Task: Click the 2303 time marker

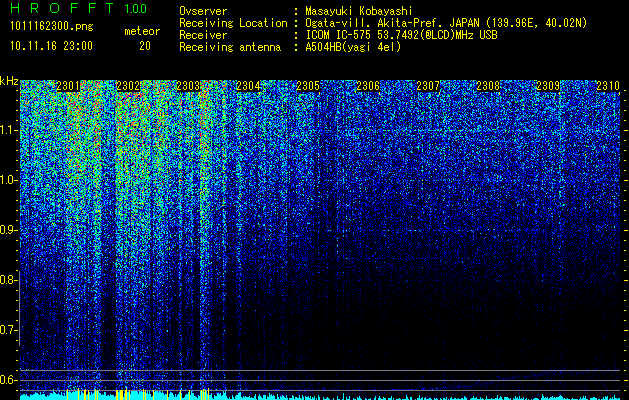Action: coord(188,86)
